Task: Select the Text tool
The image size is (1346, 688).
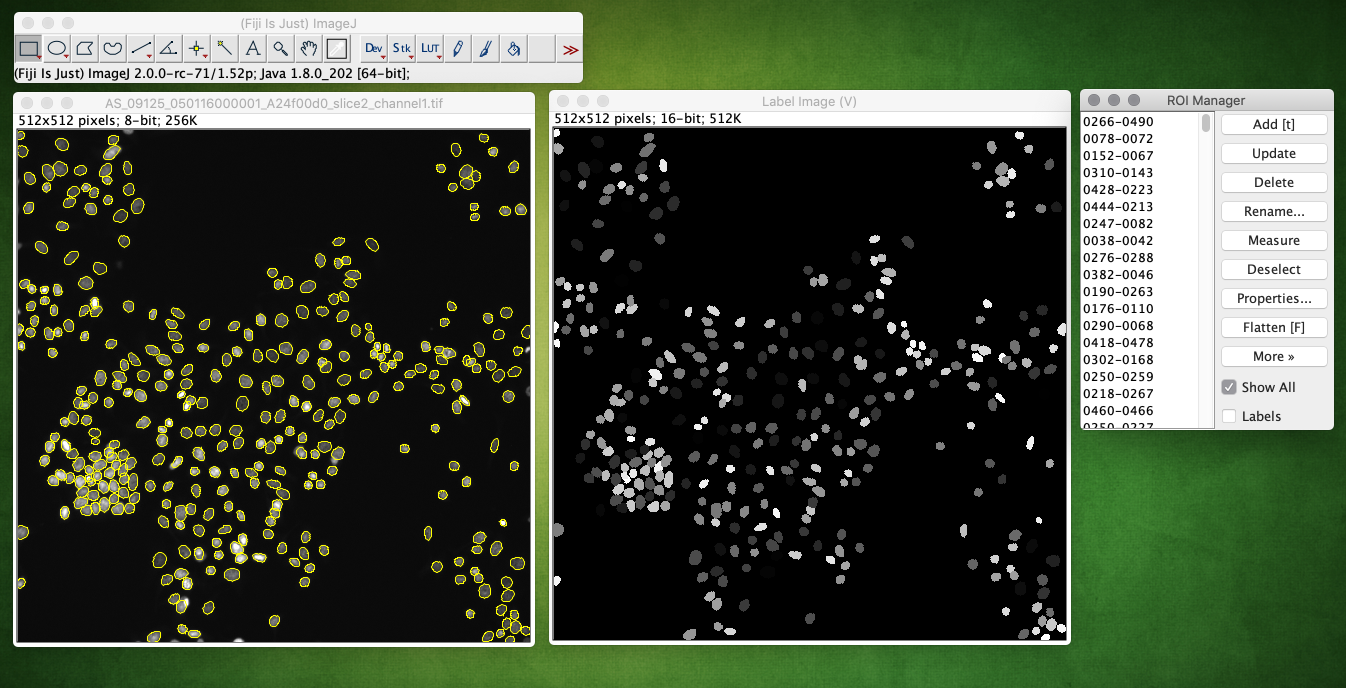Action: (x=254, y=47)
